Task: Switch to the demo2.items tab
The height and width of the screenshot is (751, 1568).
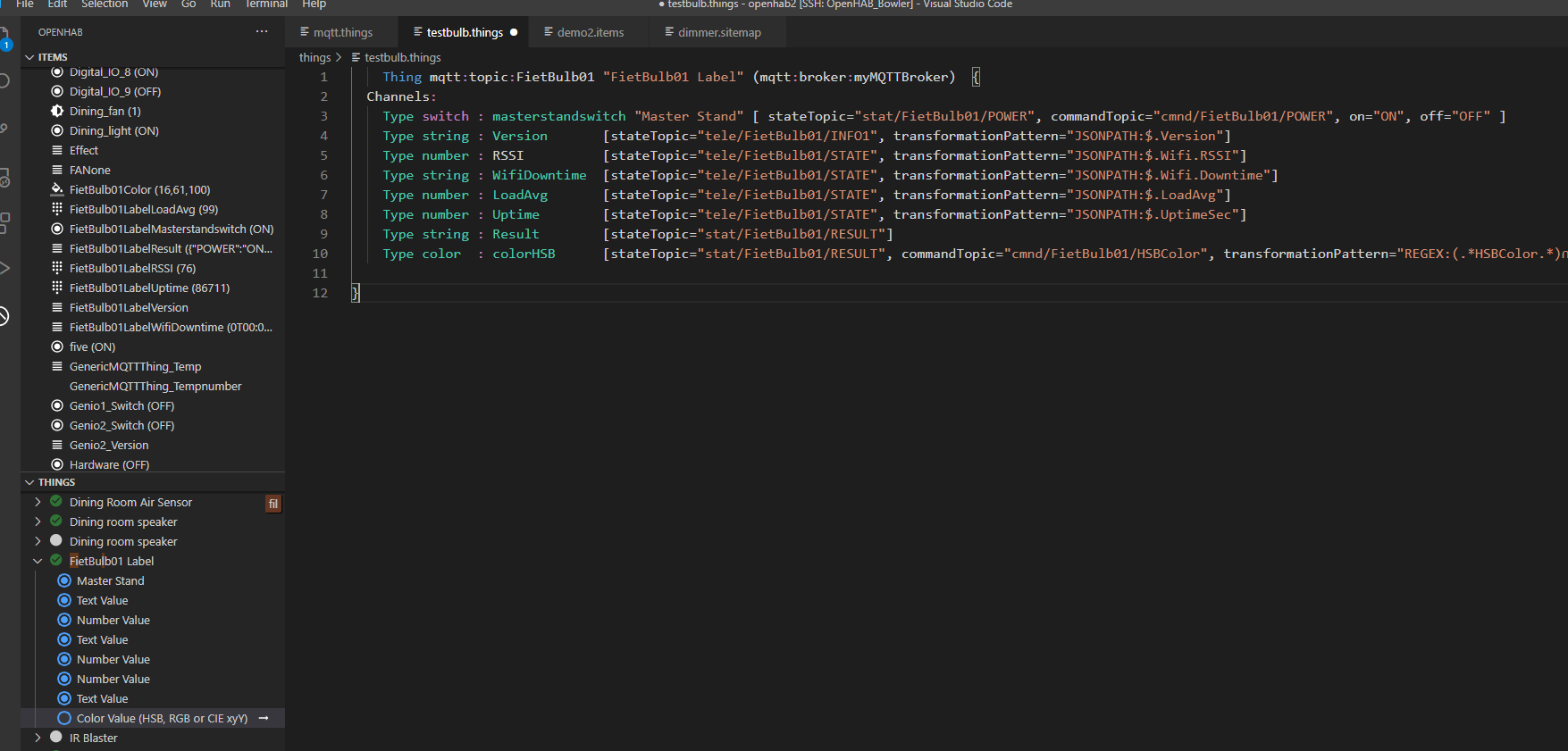Action: coord(590,32)
